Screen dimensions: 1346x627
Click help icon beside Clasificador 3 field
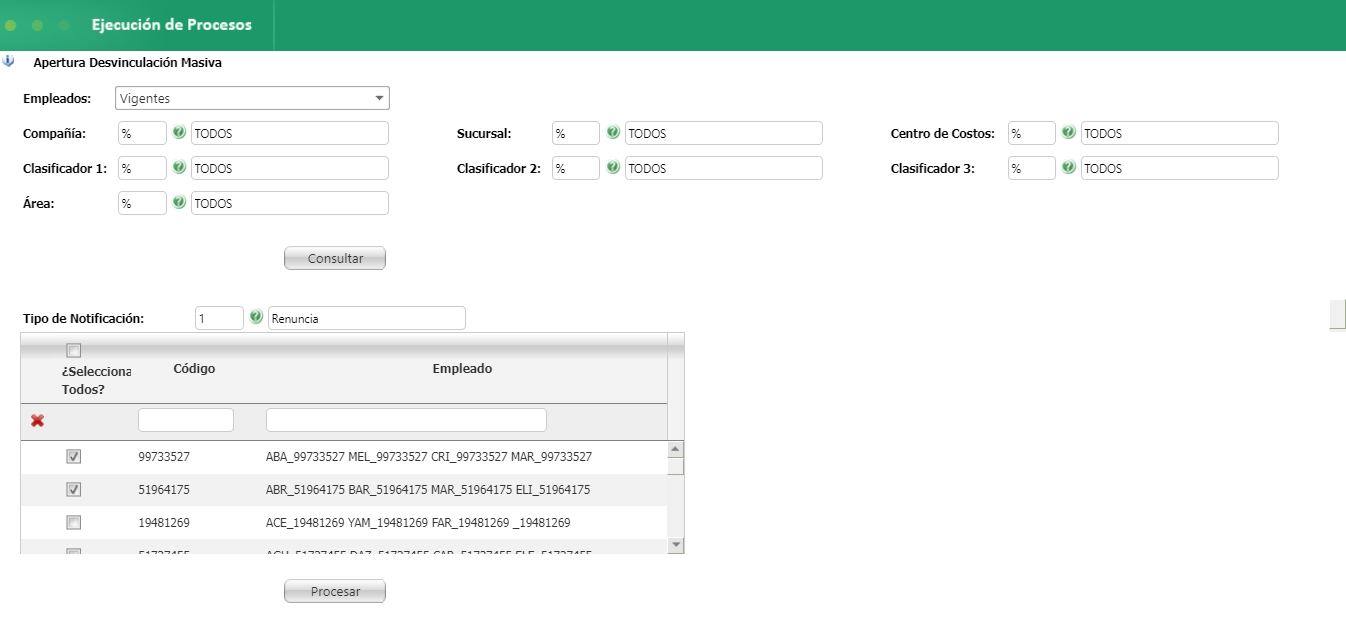coord(1069,167)
